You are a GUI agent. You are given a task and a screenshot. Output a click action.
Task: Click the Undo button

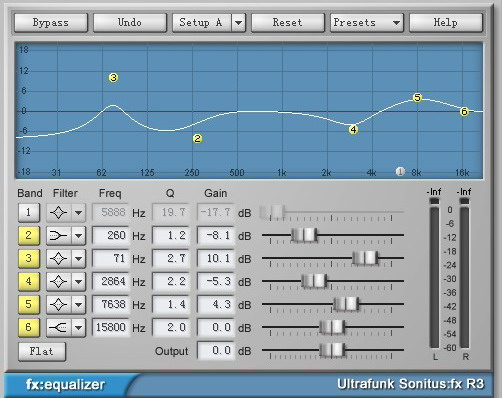click(x=130, y=23)
